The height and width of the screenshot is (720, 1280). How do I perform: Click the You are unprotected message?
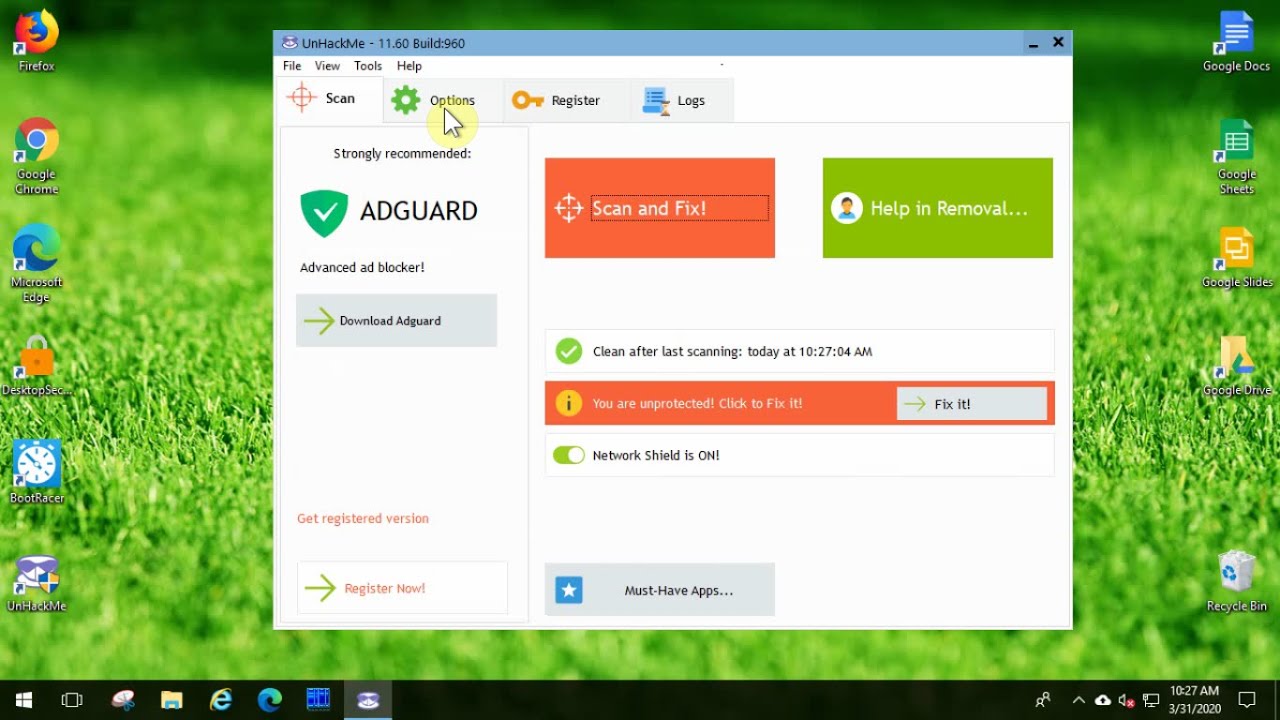(x=697, y=404)
